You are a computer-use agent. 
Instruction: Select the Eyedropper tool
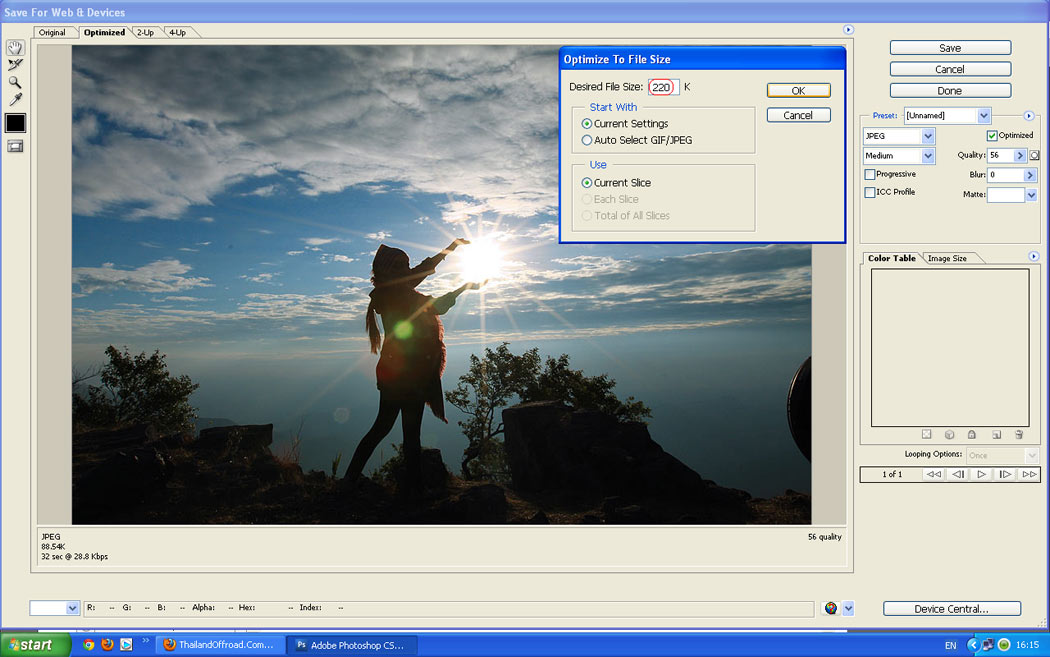pos(15,100)
